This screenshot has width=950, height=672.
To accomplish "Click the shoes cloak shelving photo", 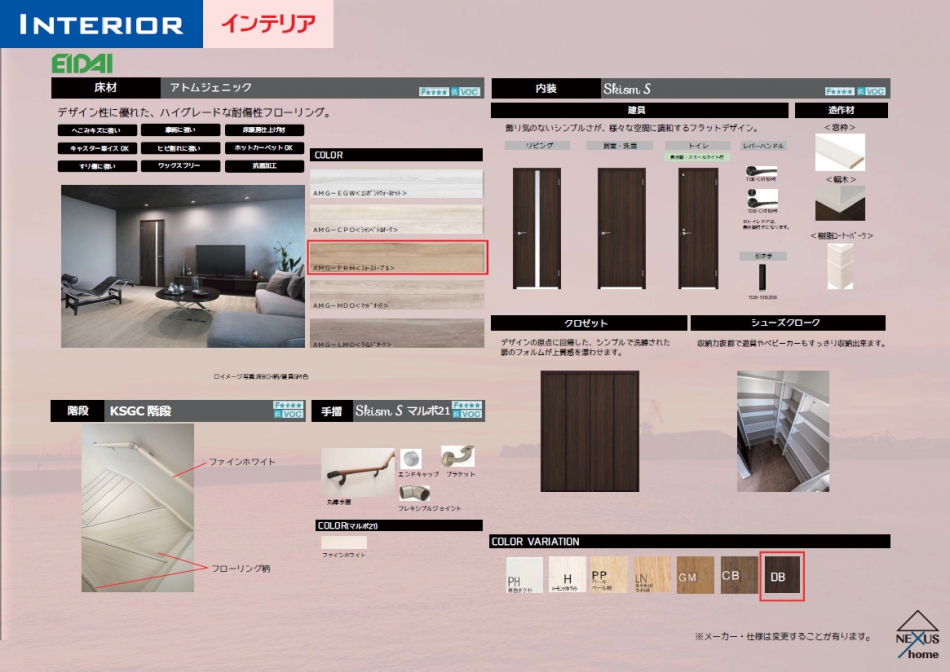I will [x=783, y=431].
